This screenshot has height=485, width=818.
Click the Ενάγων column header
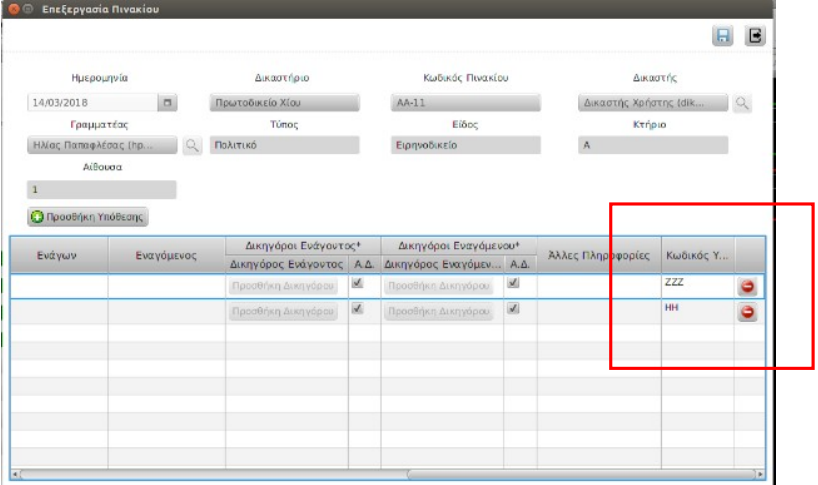tap(58, 255)
